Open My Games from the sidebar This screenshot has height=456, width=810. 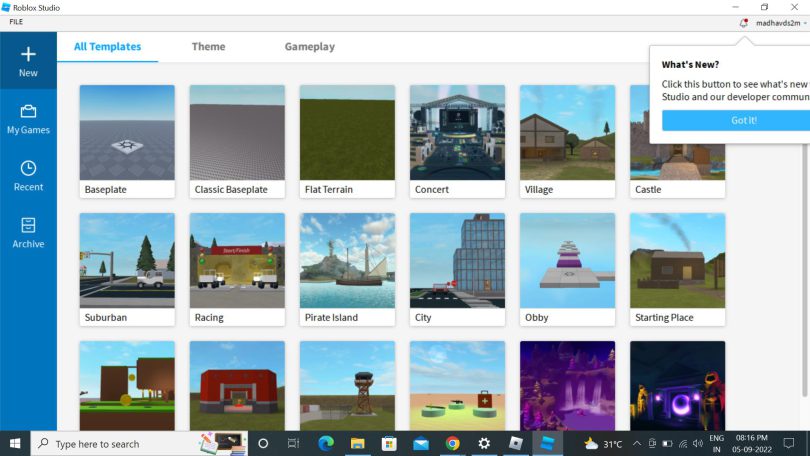tap(28, 111)
